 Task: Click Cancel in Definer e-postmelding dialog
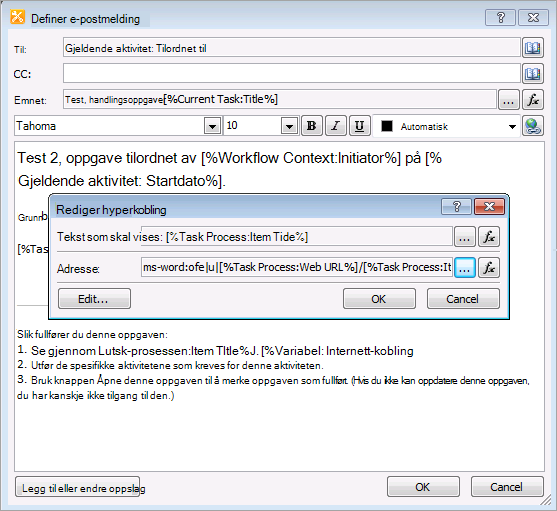pyautogui.click(x=507, y=486)
